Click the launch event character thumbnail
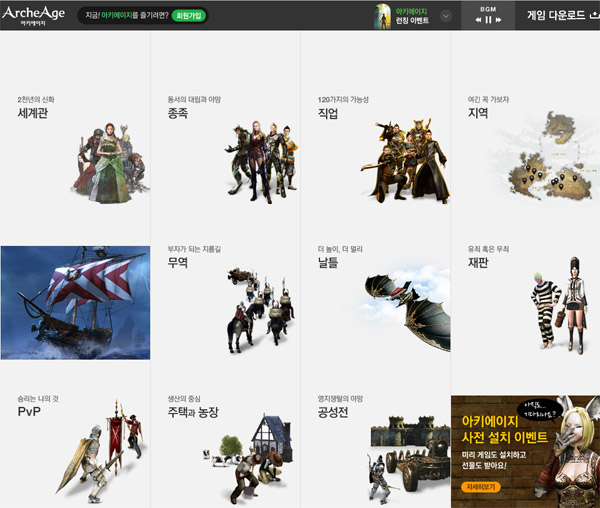The height and width of the screenshot is (508, 600). tap(382, 16)
